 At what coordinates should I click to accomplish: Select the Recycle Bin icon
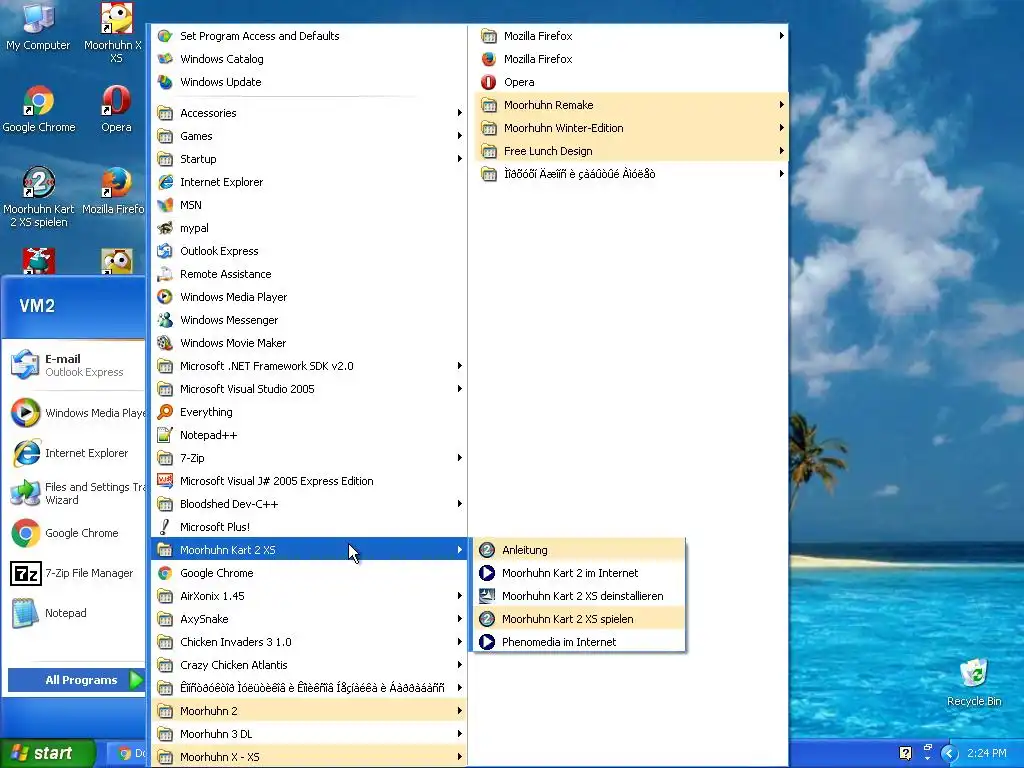(974, 682)
